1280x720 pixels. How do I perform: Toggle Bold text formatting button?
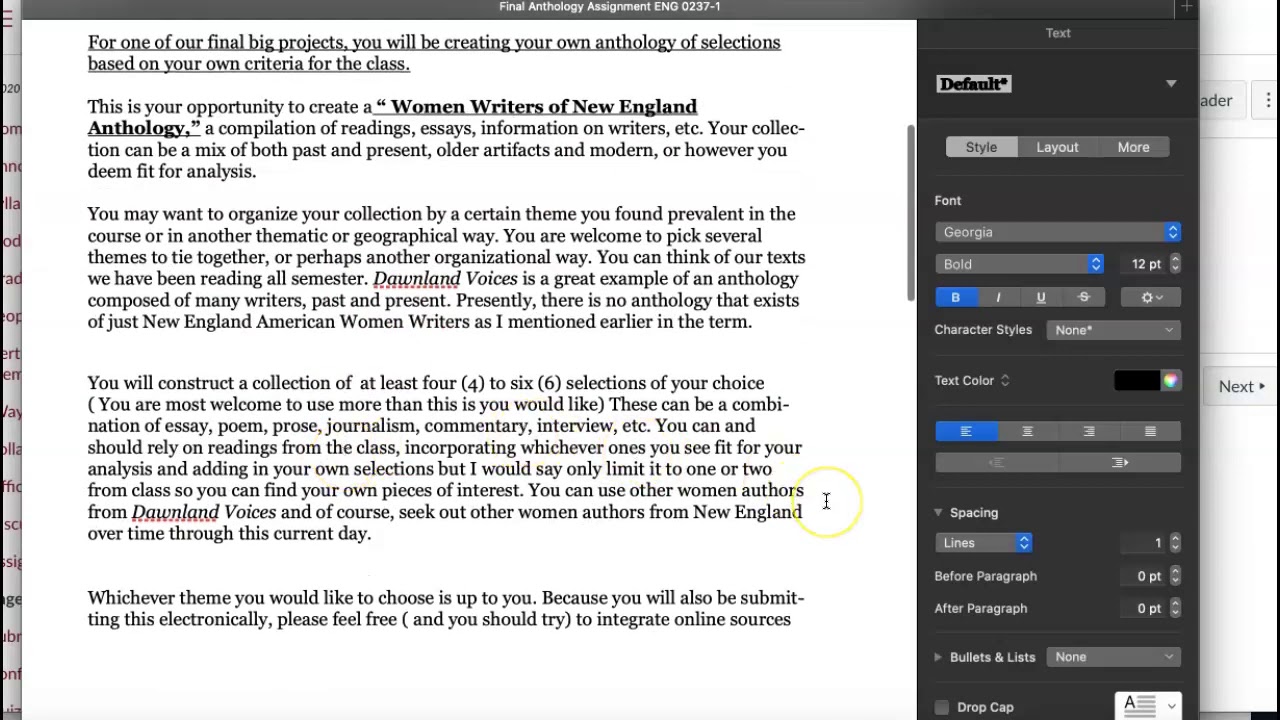[x=955, y=297]
